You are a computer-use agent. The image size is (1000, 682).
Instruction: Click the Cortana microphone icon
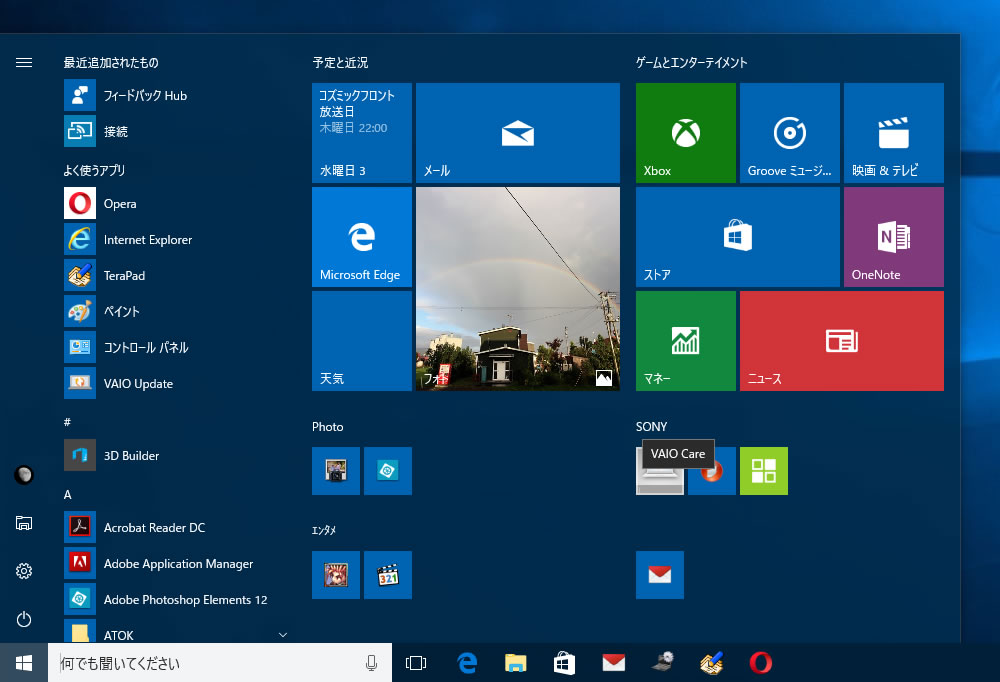click(371, 663)
